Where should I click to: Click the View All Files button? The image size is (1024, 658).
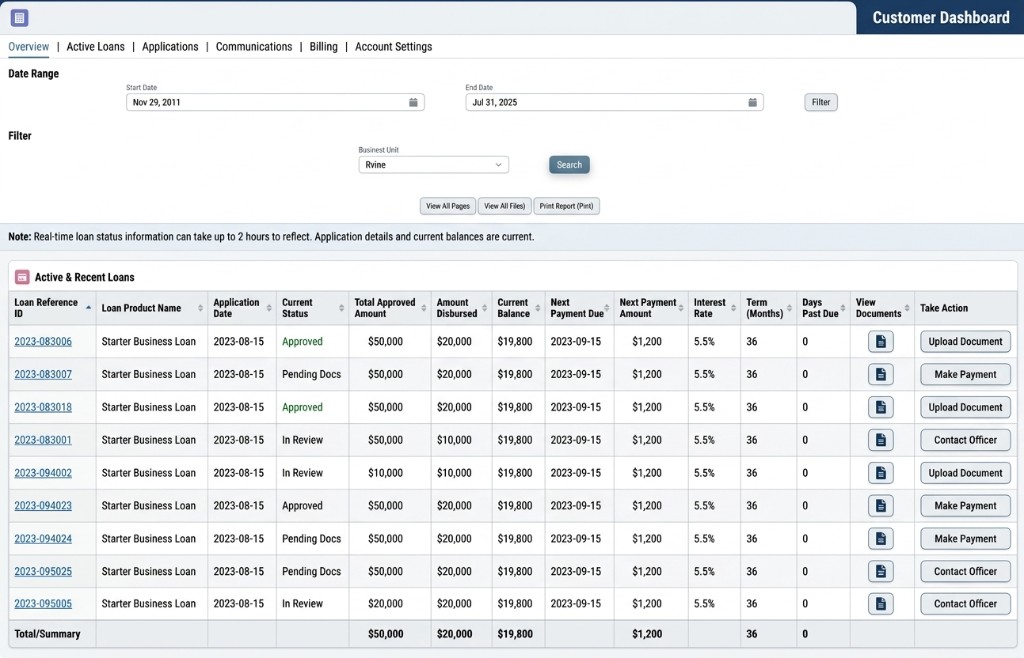click(505, 206)
